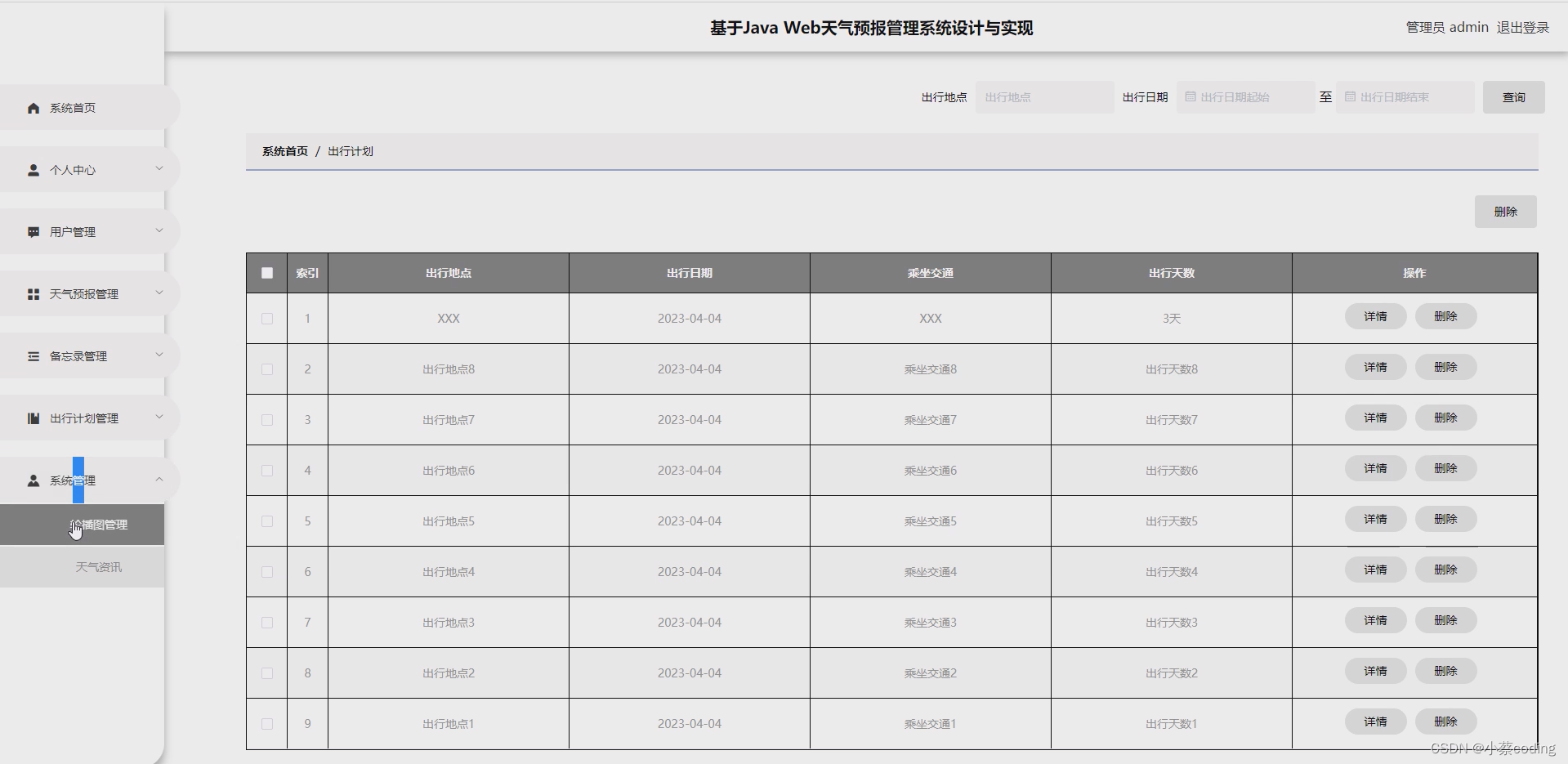Open 详情 for 出行地点2 row
The width and height of the screenshot is (1568, 764).
1375,671
